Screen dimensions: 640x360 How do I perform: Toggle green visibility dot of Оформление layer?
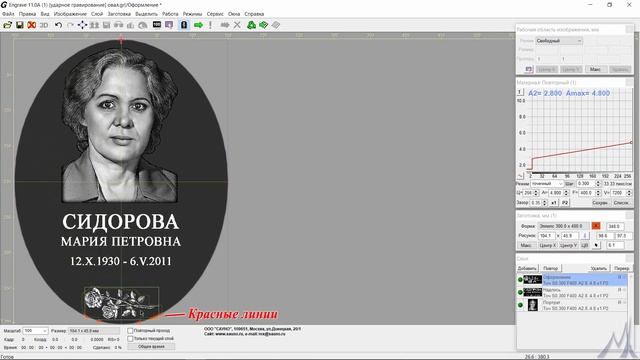pos(520,280)
